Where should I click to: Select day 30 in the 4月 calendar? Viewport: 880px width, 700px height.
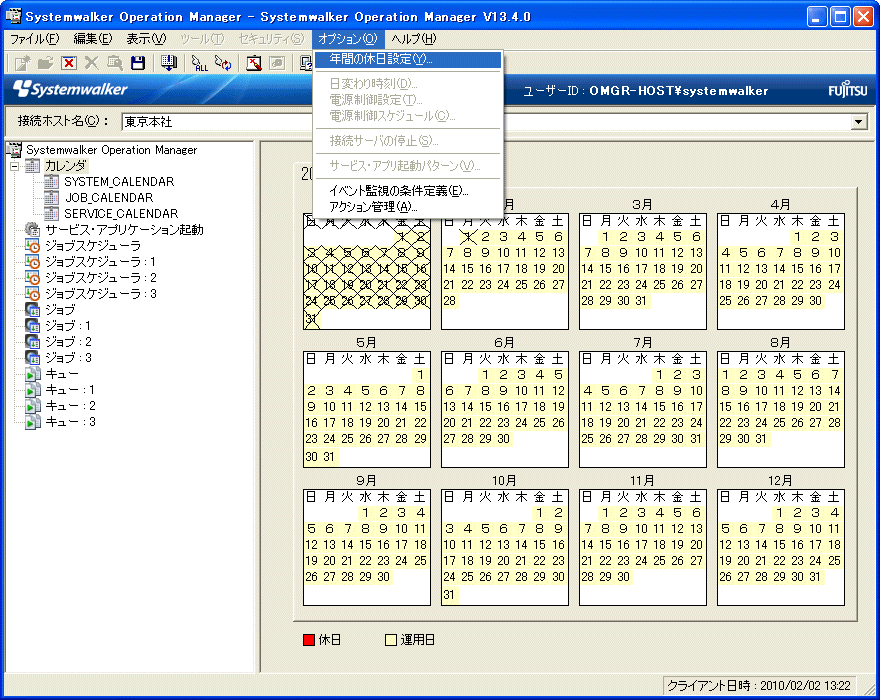pyautogui.click(x=815, y=301)
